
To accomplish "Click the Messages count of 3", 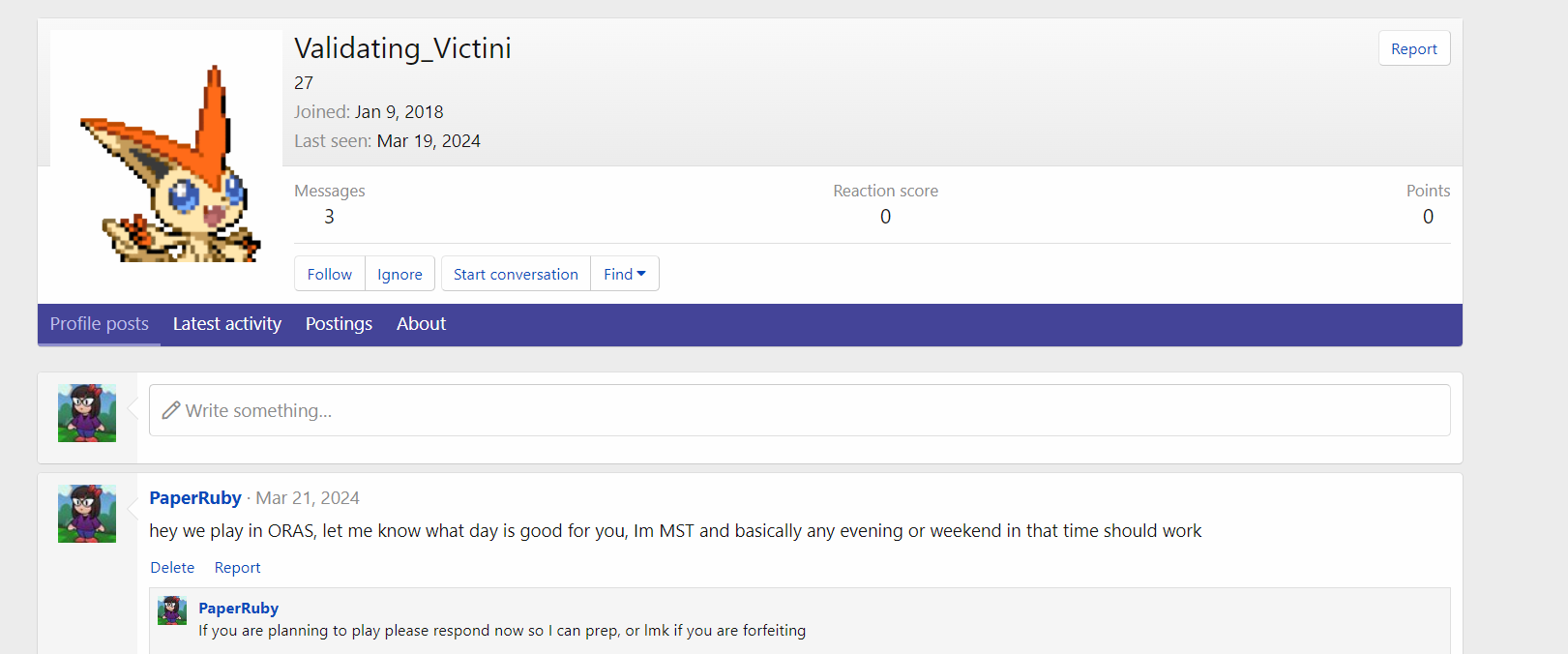I will 329,217.
